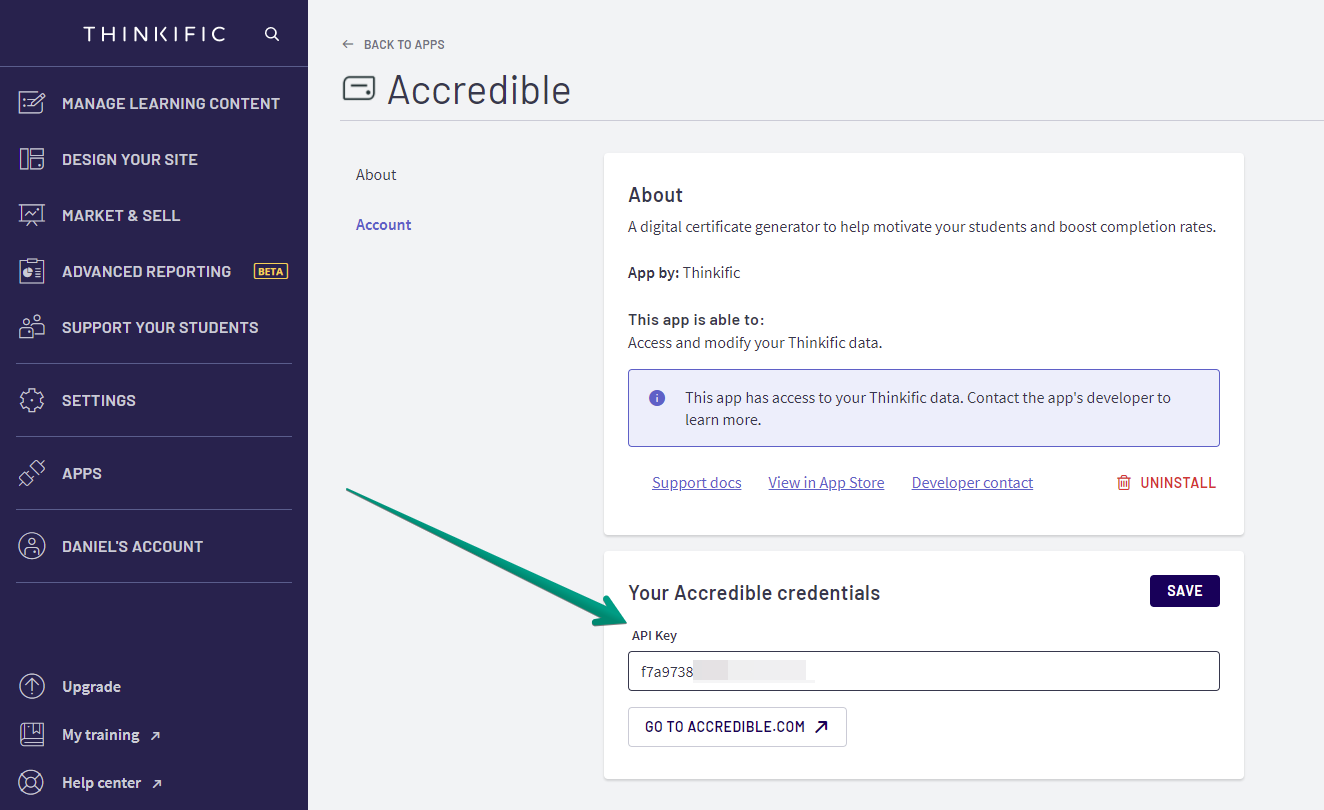Click the Go to Accredible.com button

click(737, 727)
